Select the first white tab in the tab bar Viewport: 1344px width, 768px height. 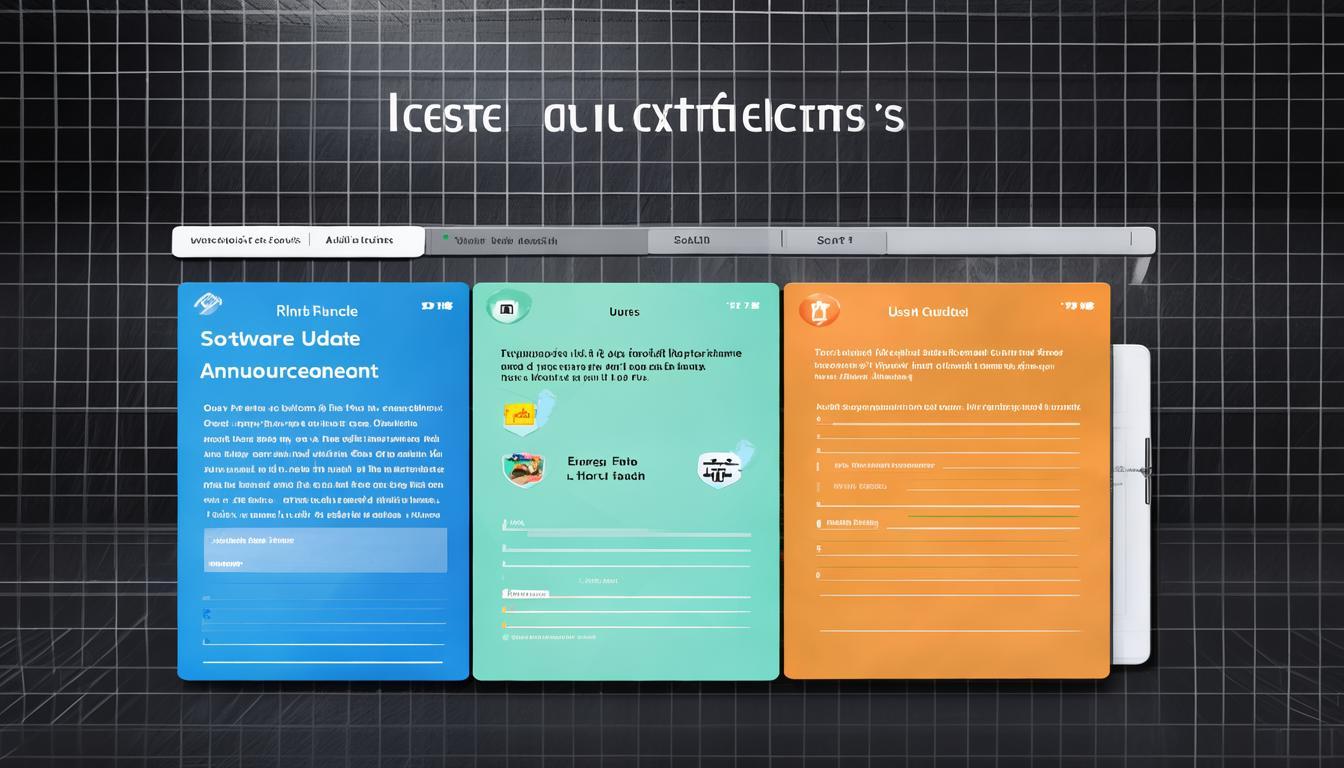click(240, 241)
